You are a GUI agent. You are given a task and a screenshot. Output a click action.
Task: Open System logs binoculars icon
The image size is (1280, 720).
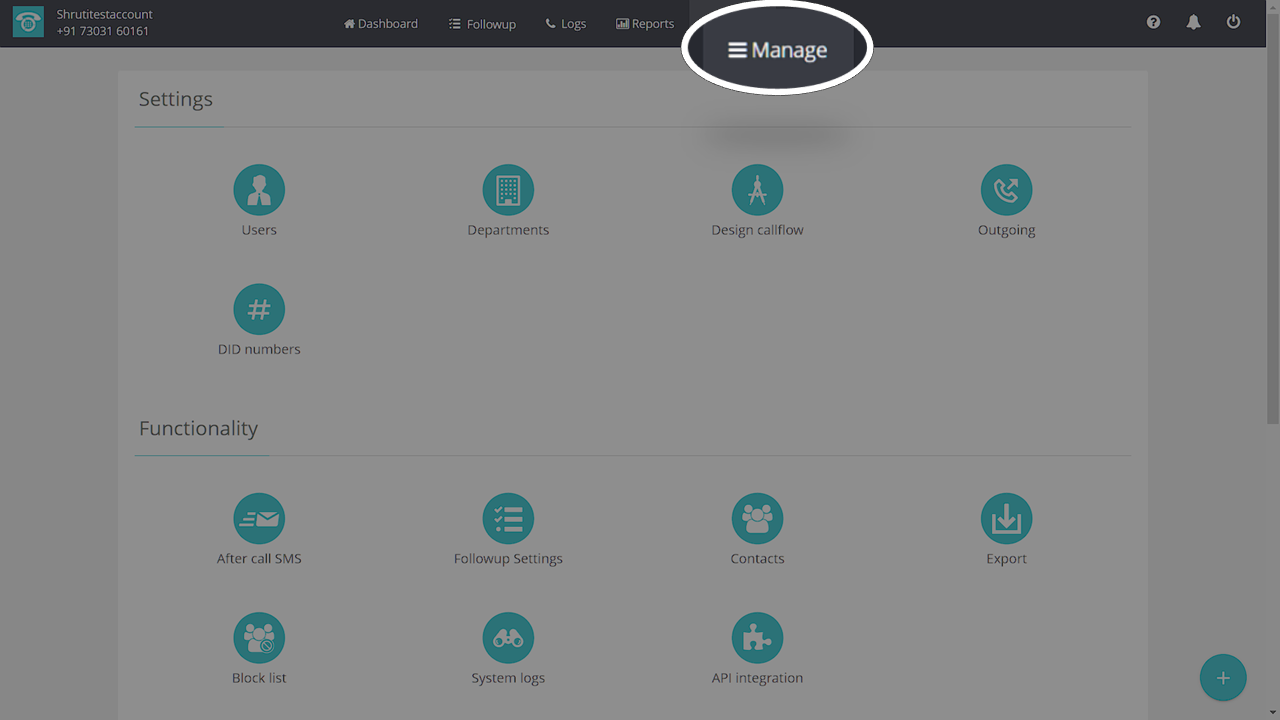[x=508, y=638]
